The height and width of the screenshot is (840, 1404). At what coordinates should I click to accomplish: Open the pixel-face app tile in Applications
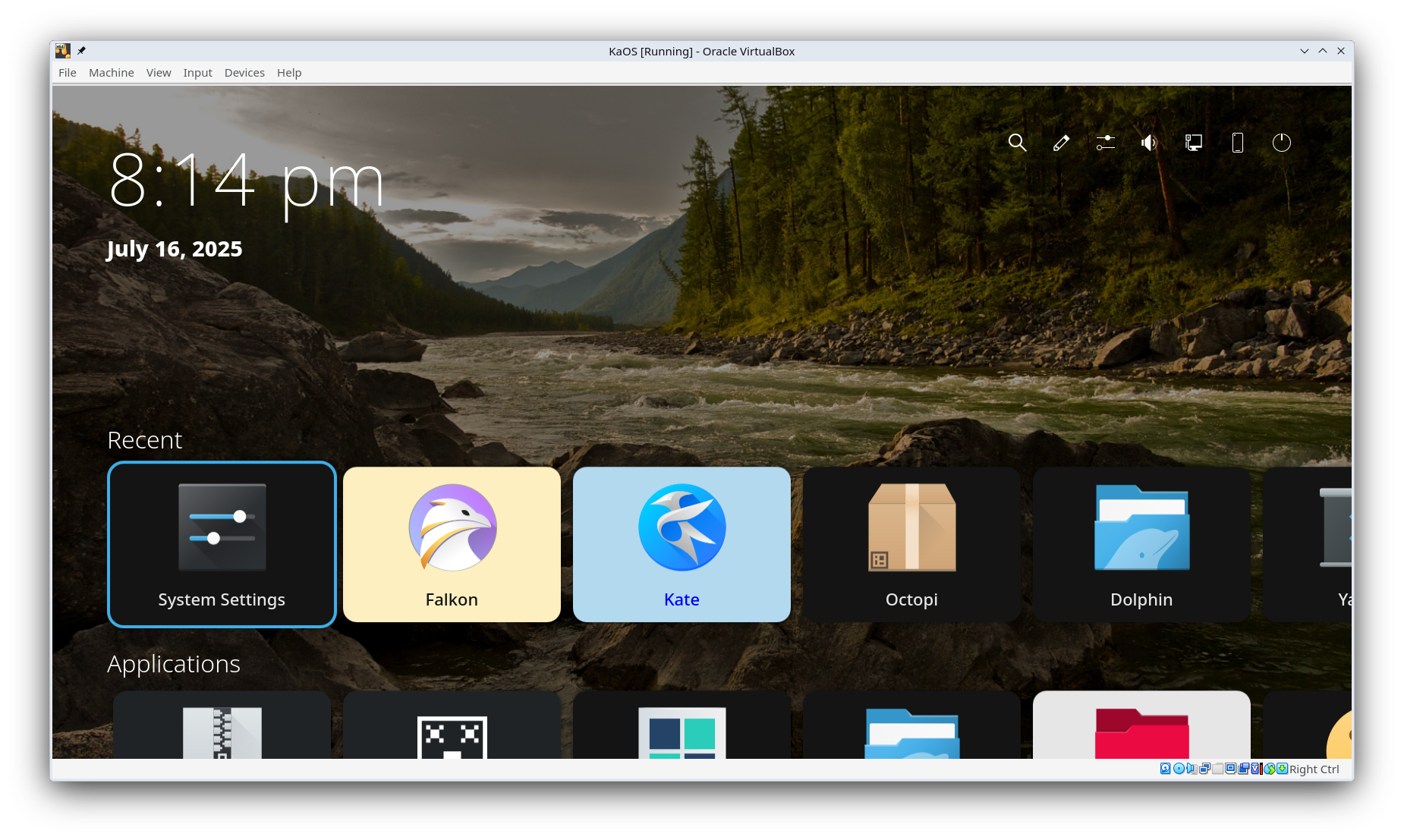point(452,725)
